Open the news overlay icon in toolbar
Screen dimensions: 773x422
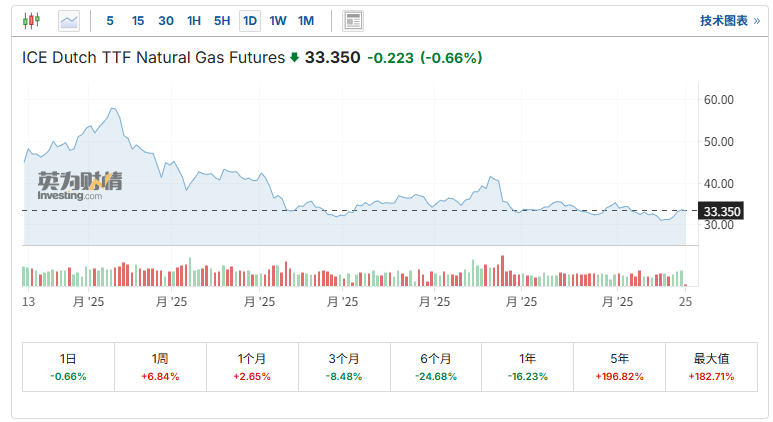coord(353,20)
